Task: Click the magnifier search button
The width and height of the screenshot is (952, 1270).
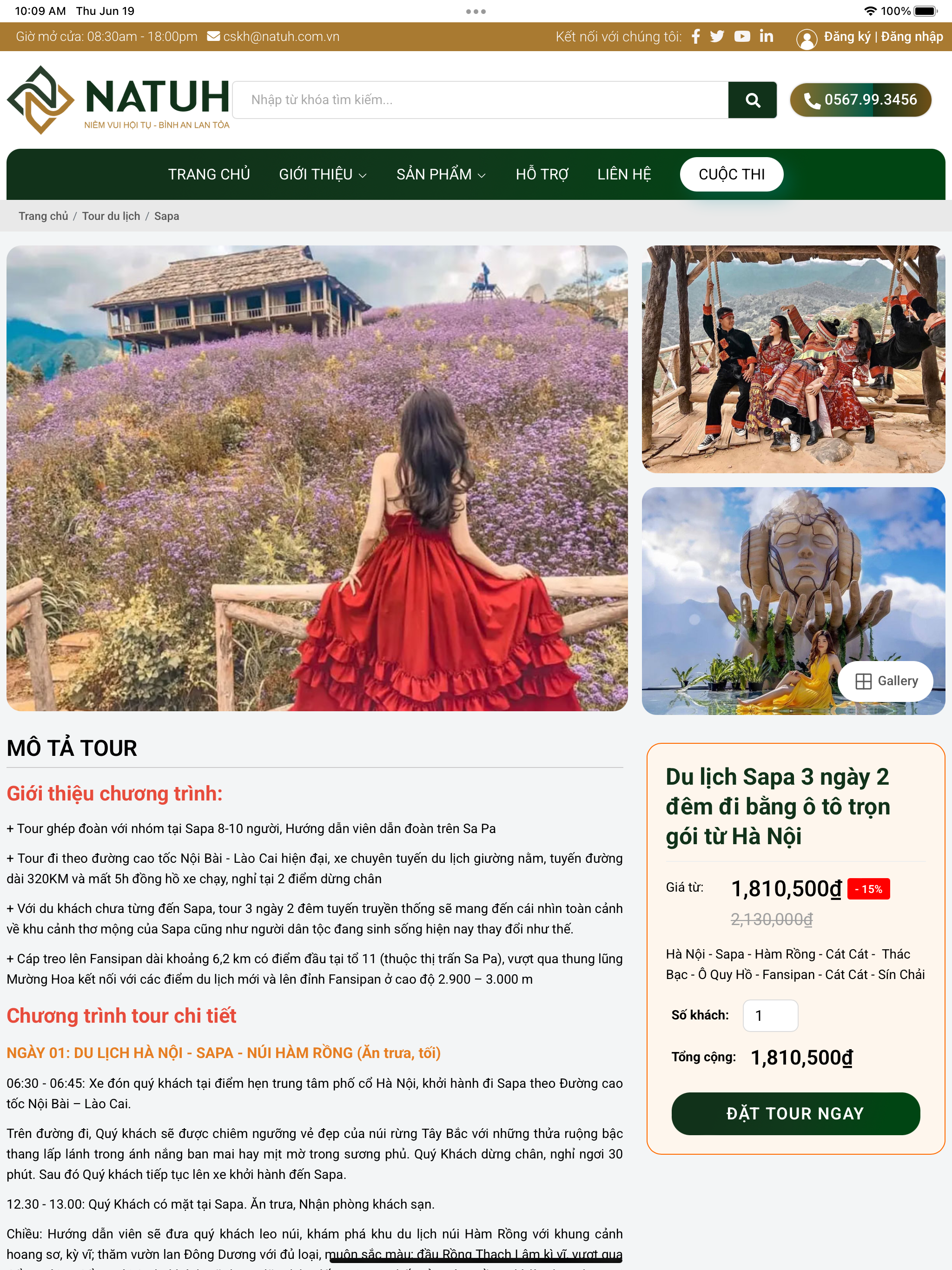Action: 752,100
